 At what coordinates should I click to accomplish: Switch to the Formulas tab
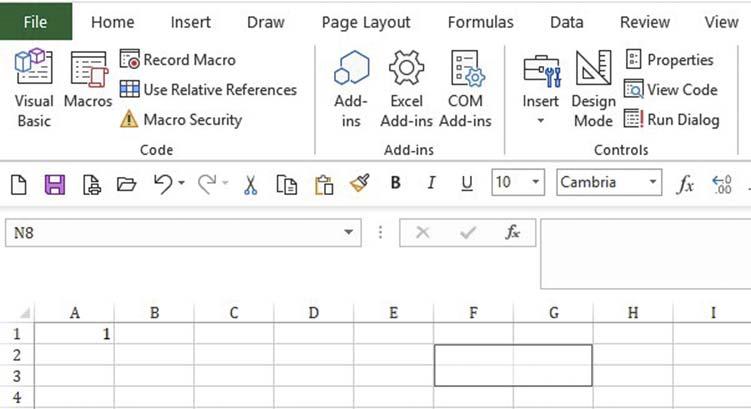click(480, 22)
